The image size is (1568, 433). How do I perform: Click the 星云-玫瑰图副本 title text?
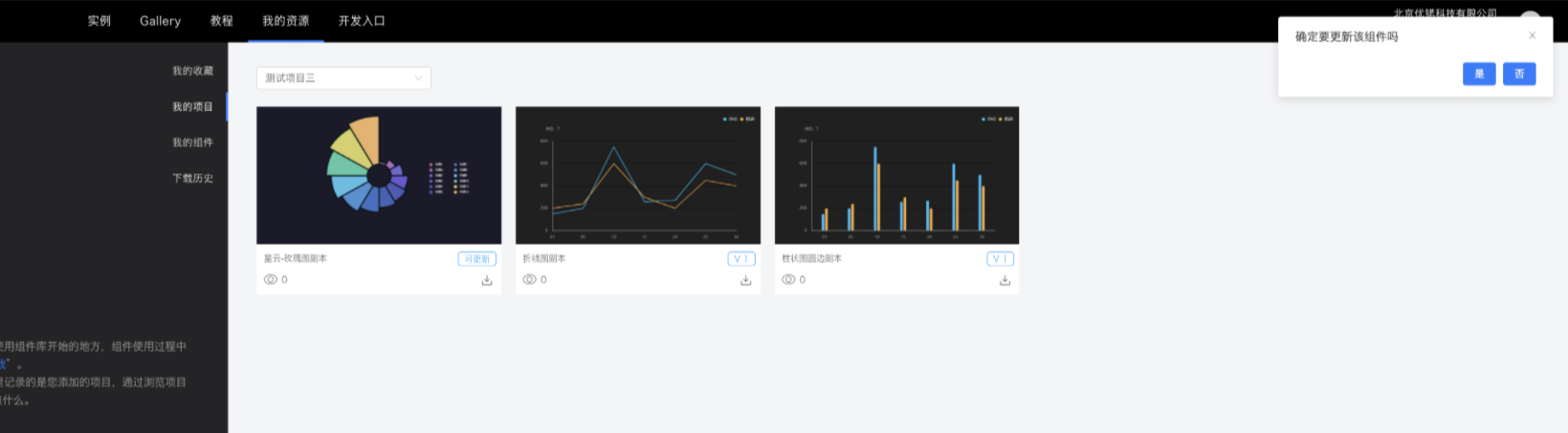pyautogui.click(x=296, y=258)
